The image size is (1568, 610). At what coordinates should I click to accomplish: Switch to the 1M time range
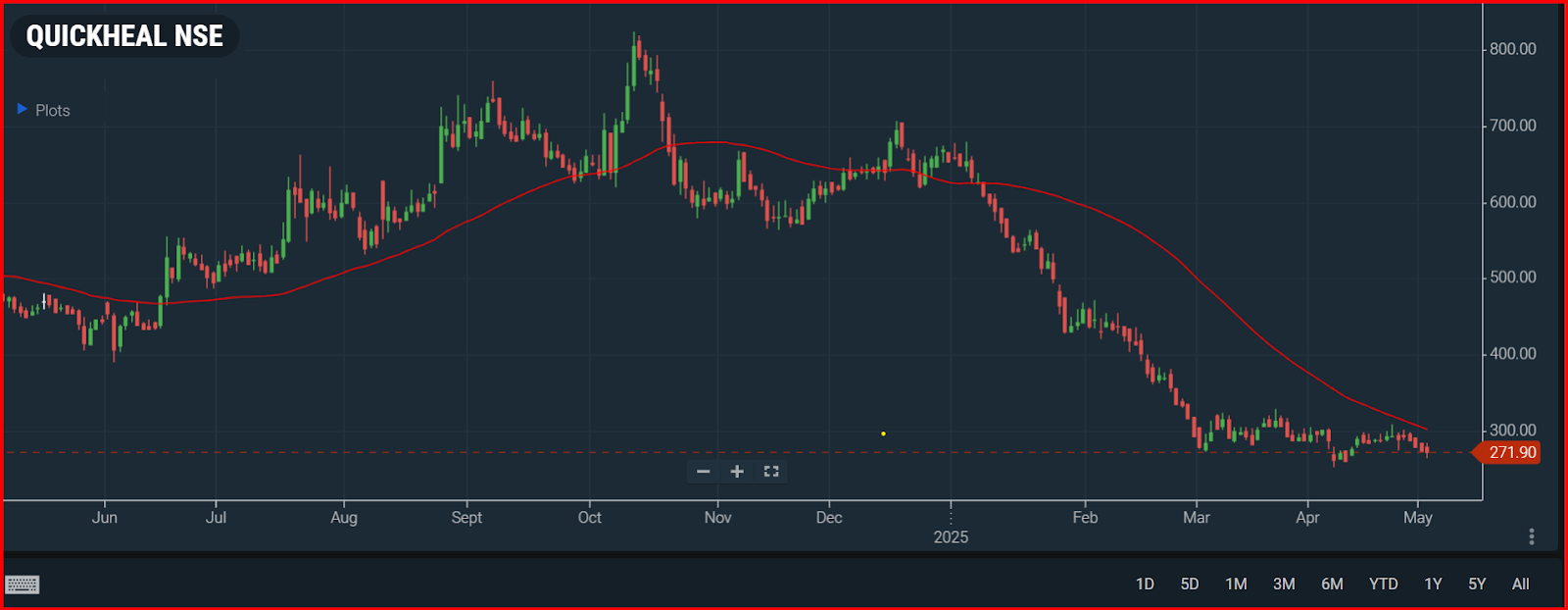click(x=1236, y=585)
